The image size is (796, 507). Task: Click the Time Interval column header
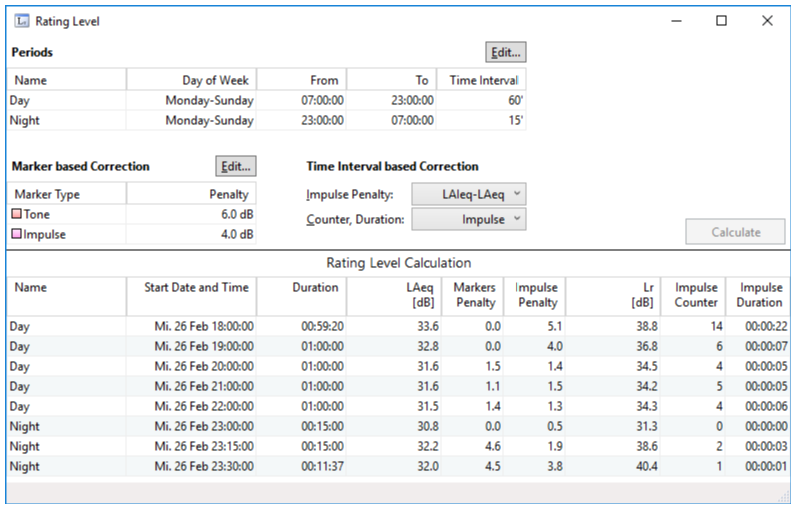(x=483, y=80)
